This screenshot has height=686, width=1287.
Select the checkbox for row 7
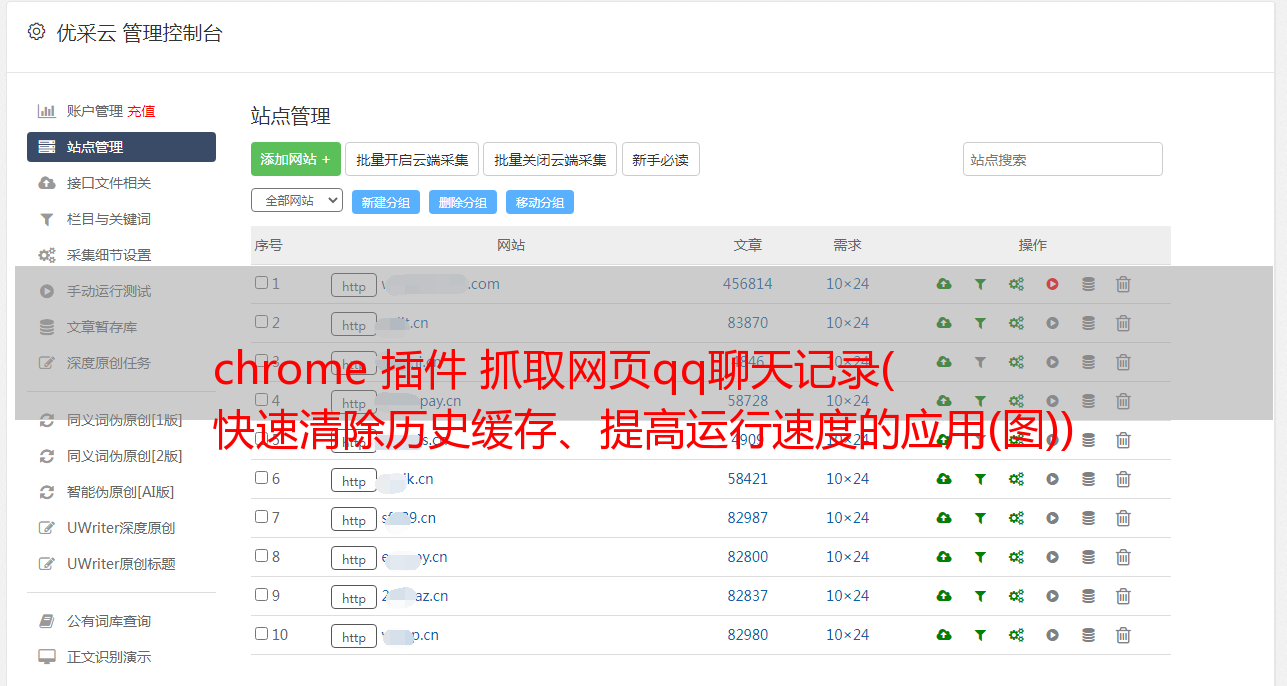(261, 517)
